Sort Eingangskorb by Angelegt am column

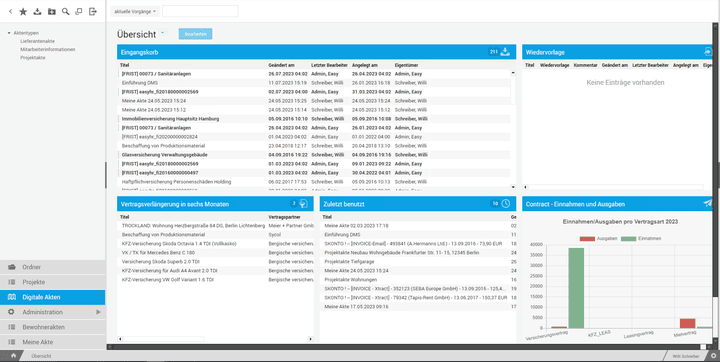pos(365,65)
